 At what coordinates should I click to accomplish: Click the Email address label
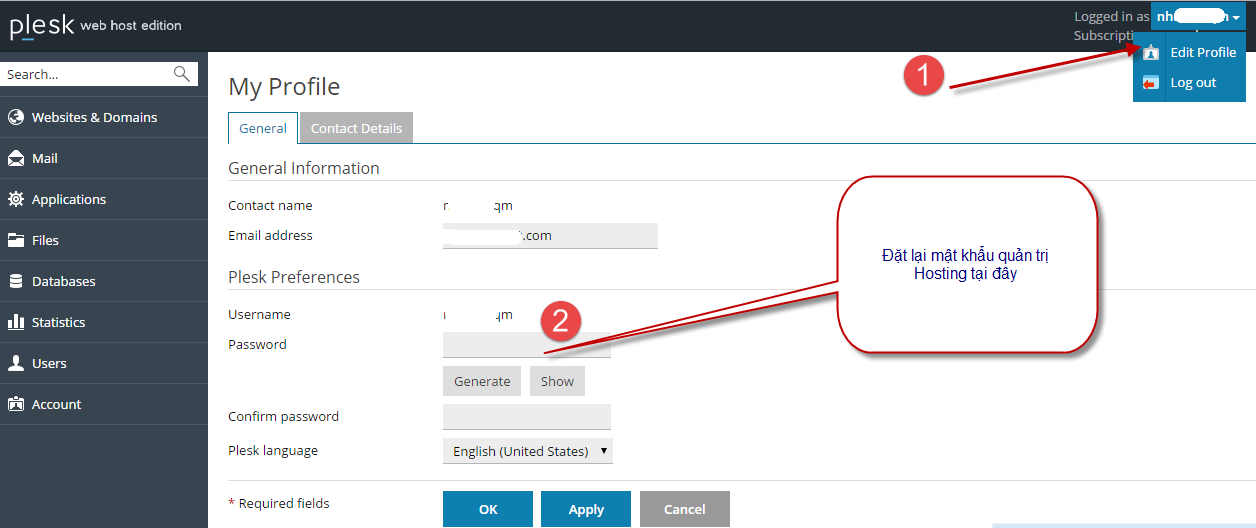pyautogui.click(x=270, y=235)
